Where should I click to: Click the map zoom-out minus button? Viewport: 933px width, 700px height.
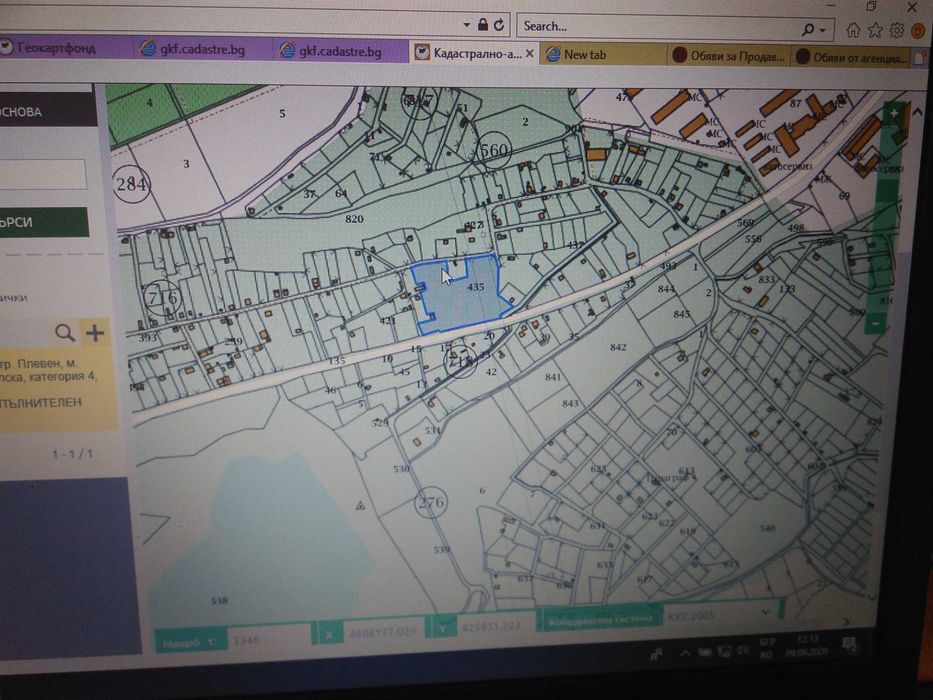876,323
